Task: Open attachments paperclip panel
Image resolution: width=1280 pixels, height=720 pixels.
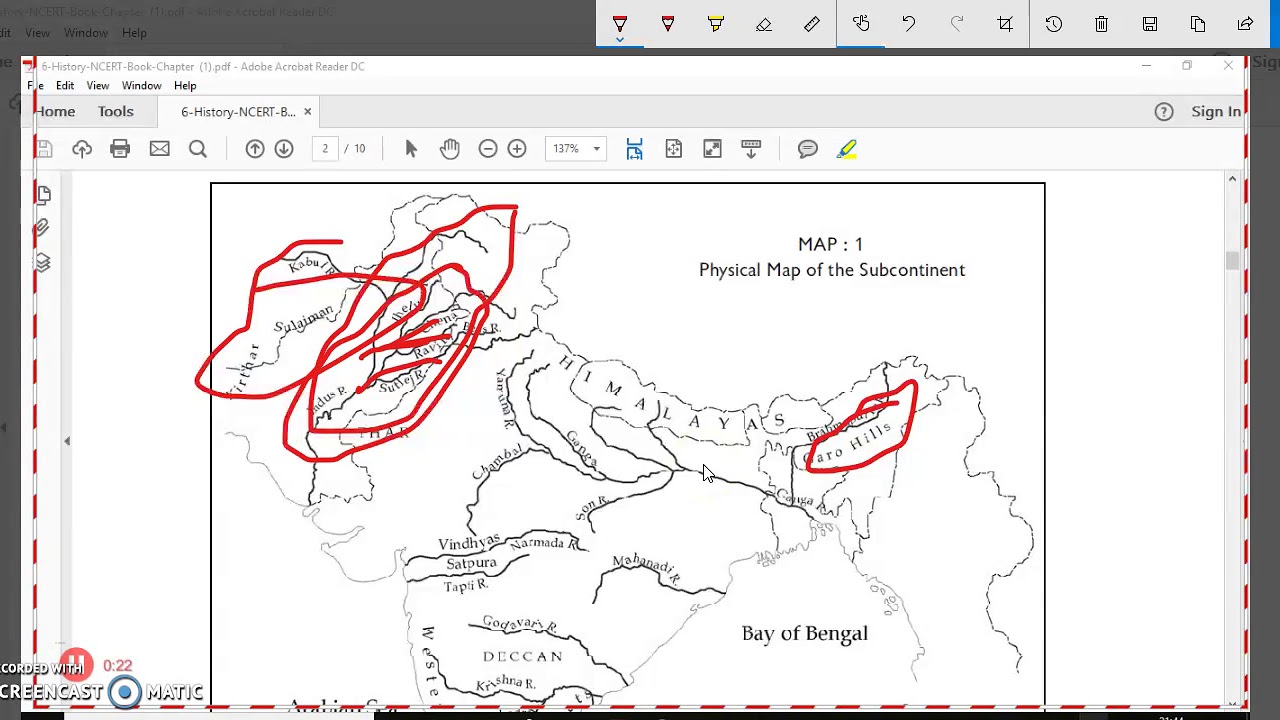Action: (42, 228)
